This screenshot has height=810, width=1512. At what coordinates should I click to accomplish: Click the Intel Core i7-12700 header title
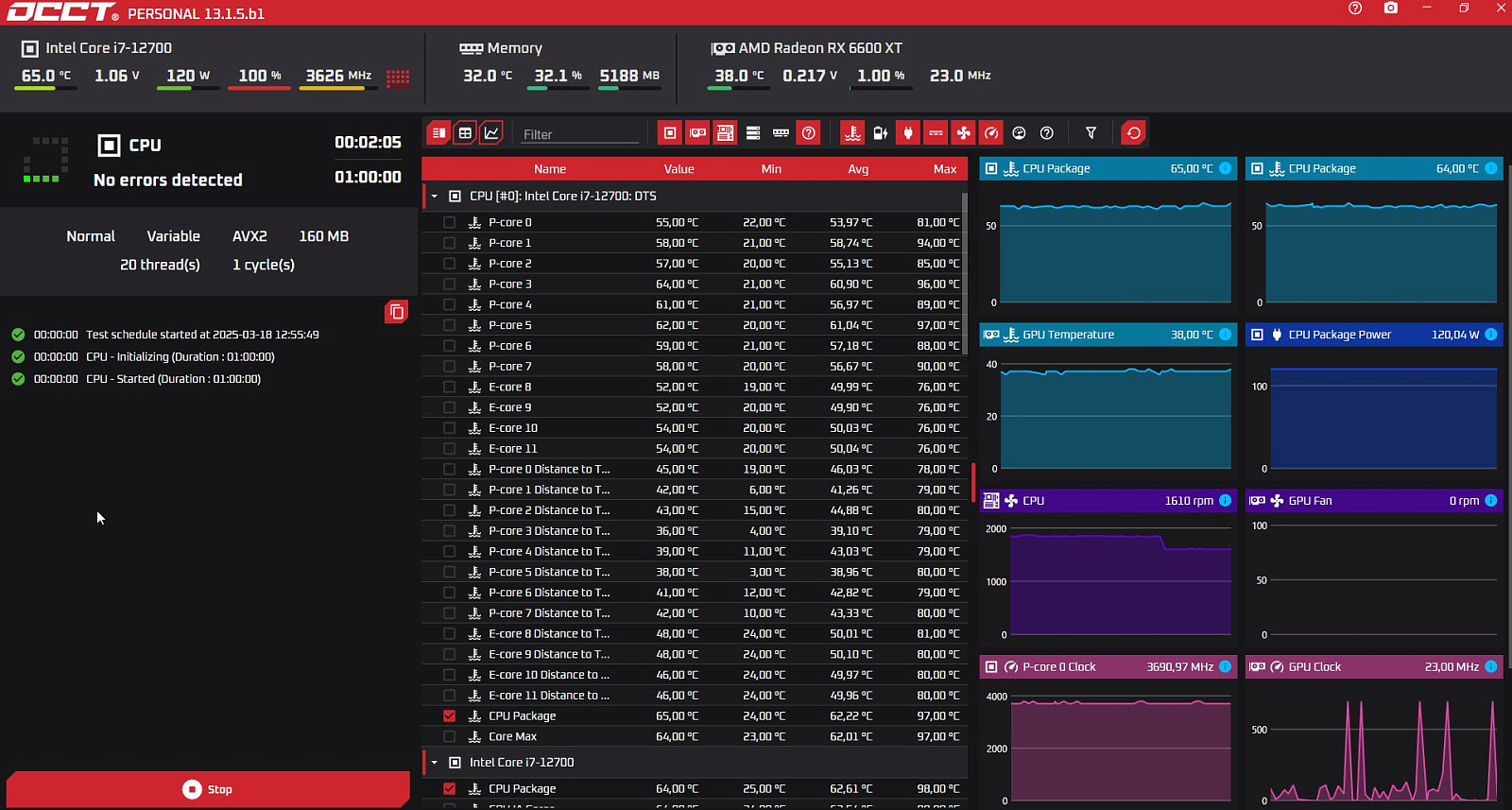[x=109, y=48]
